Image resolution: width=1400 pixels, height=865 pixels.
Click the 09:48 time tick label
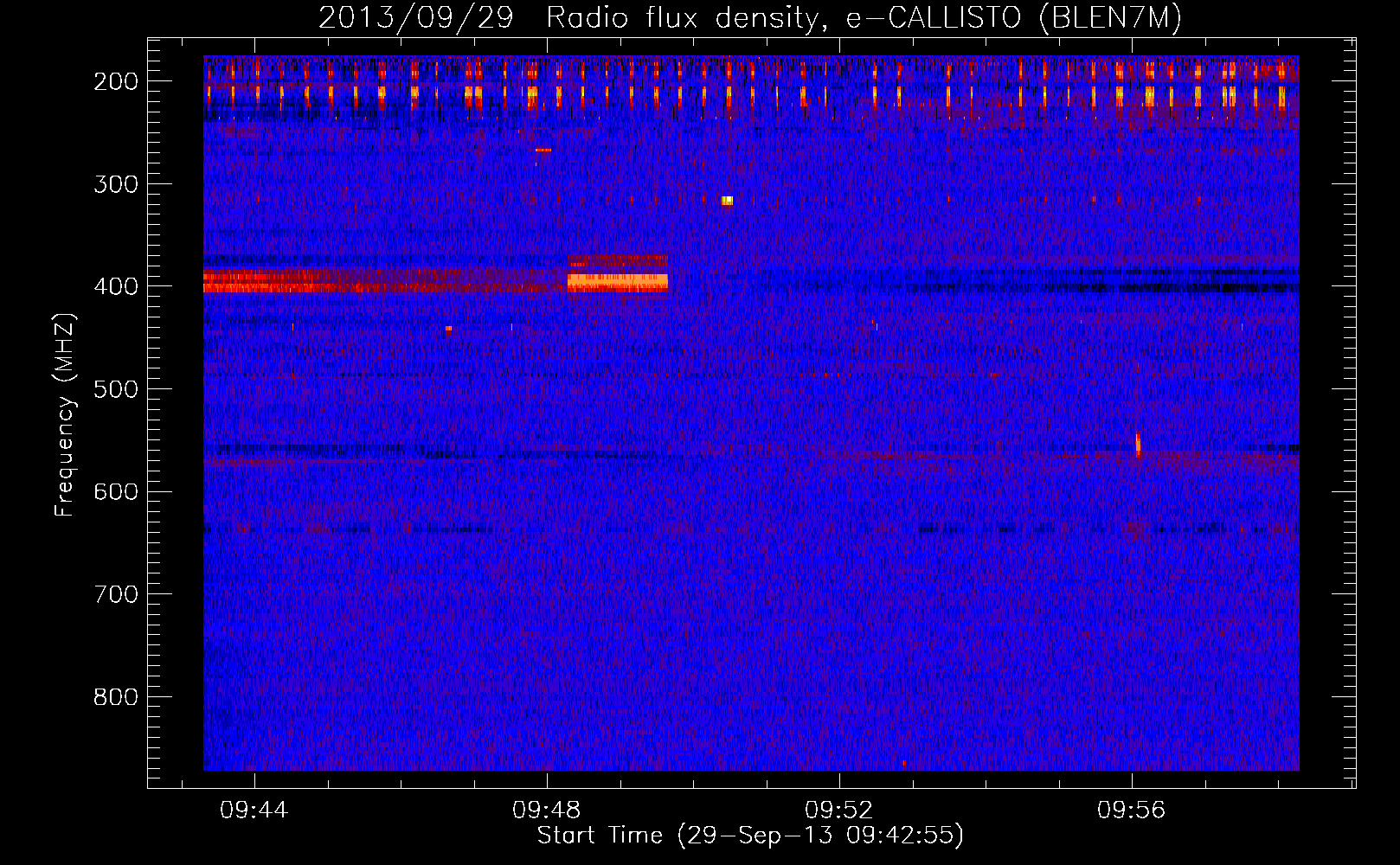click(x=547, y=811)
